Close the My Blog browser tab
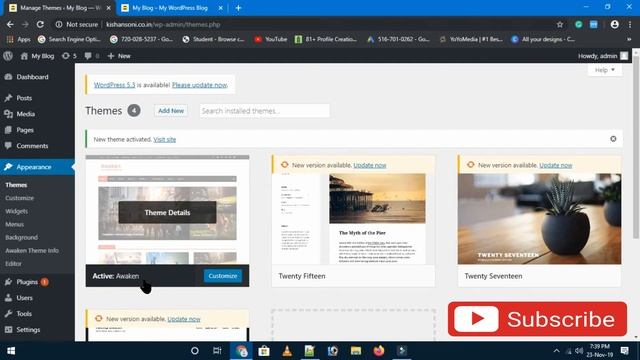Screen dimensions: 640x360 (220, 8)
